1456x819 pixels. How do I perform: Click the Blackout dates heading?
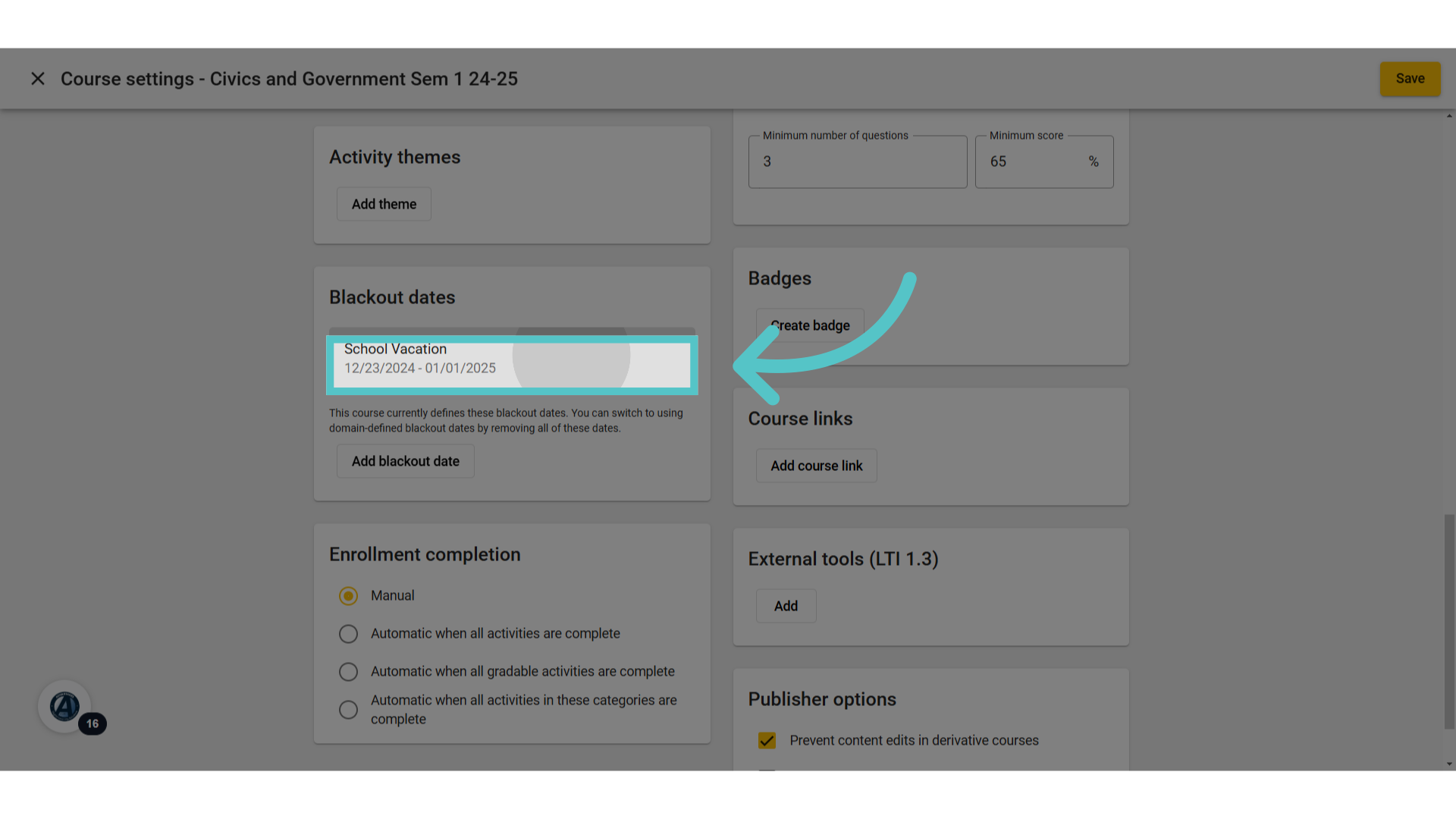(392, 297)
